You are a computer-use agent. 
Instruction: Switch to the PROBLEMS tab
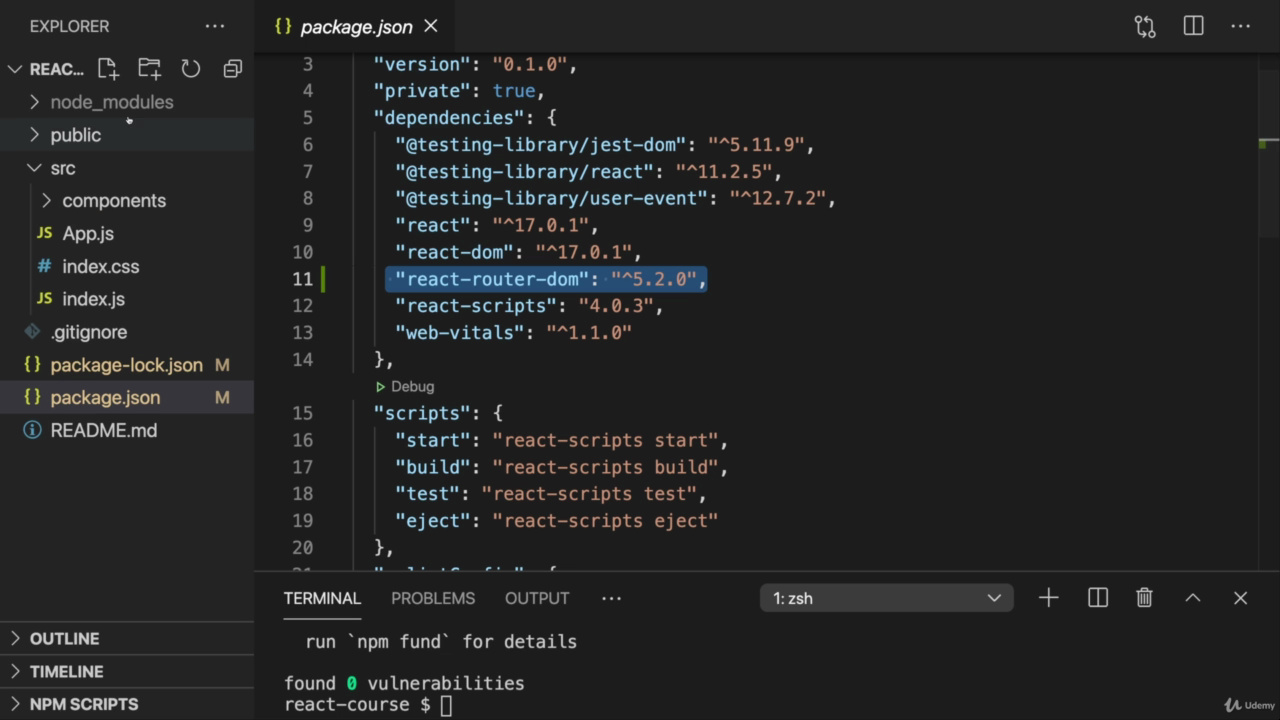pos(432,598)
